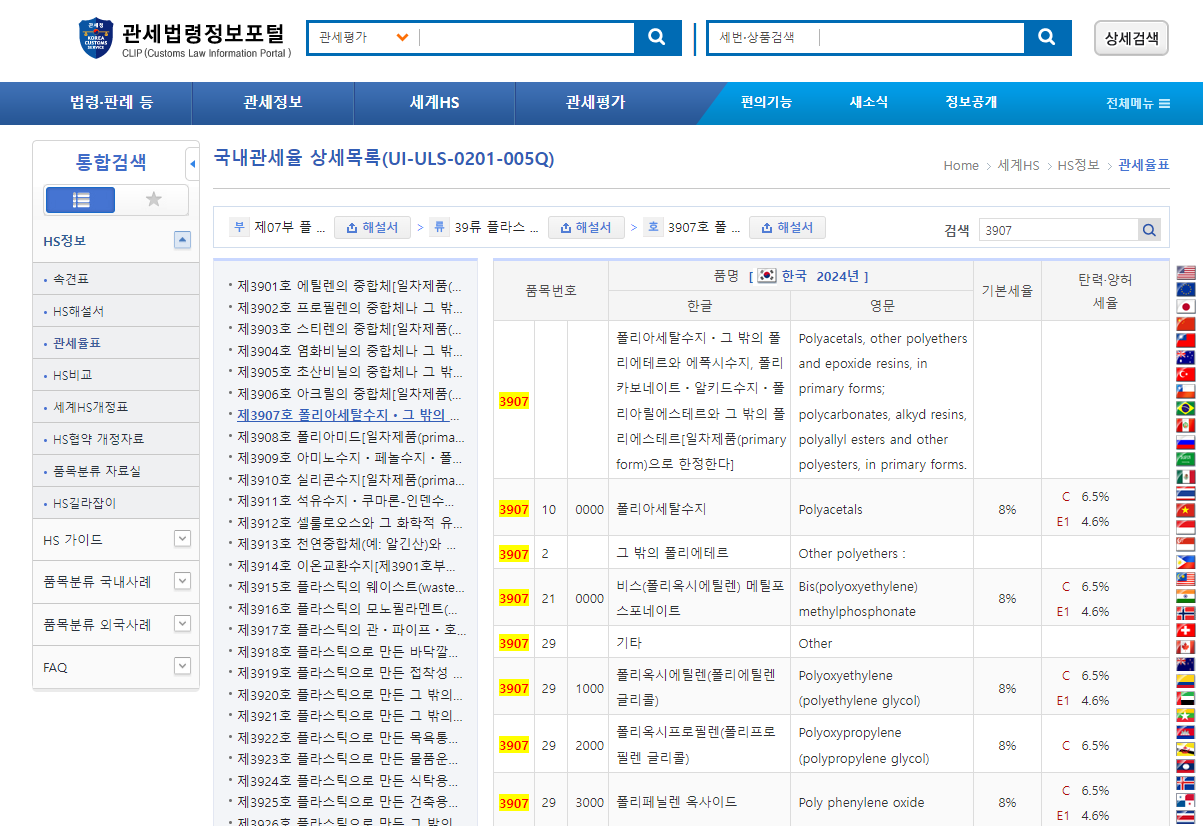Switch 통합검색 panel to favorites star view
1203x826 pixels.
point(153,200)
